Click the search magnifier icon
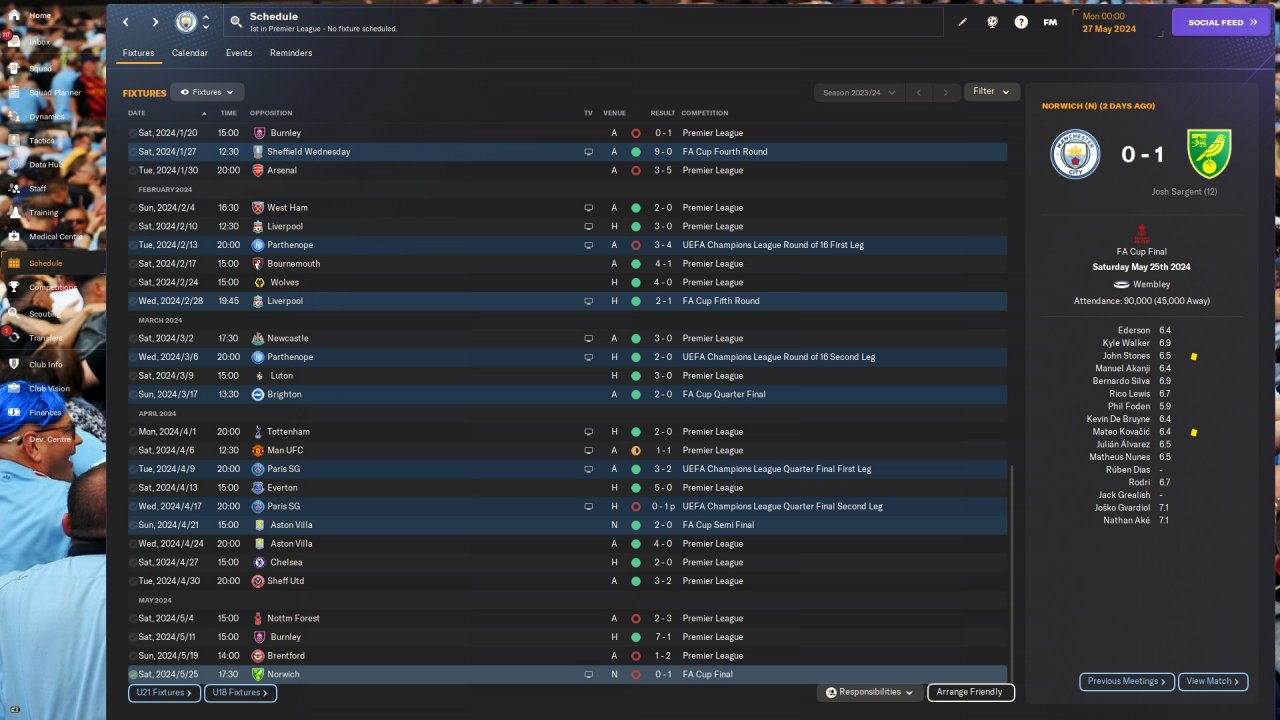The image size is (1280, 720). pos(236,22)
